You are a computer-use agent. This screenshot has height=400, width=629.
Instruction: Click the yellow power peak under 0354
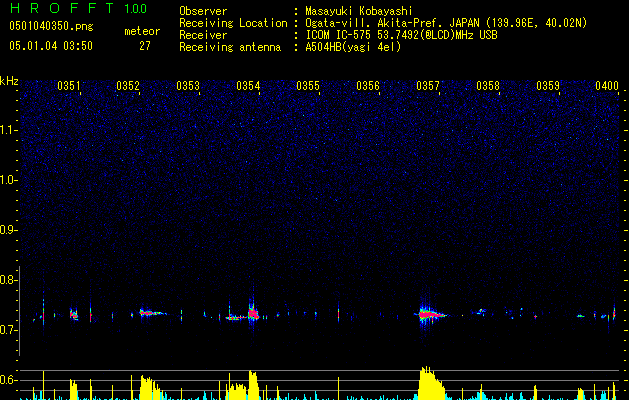coord(253,385)
